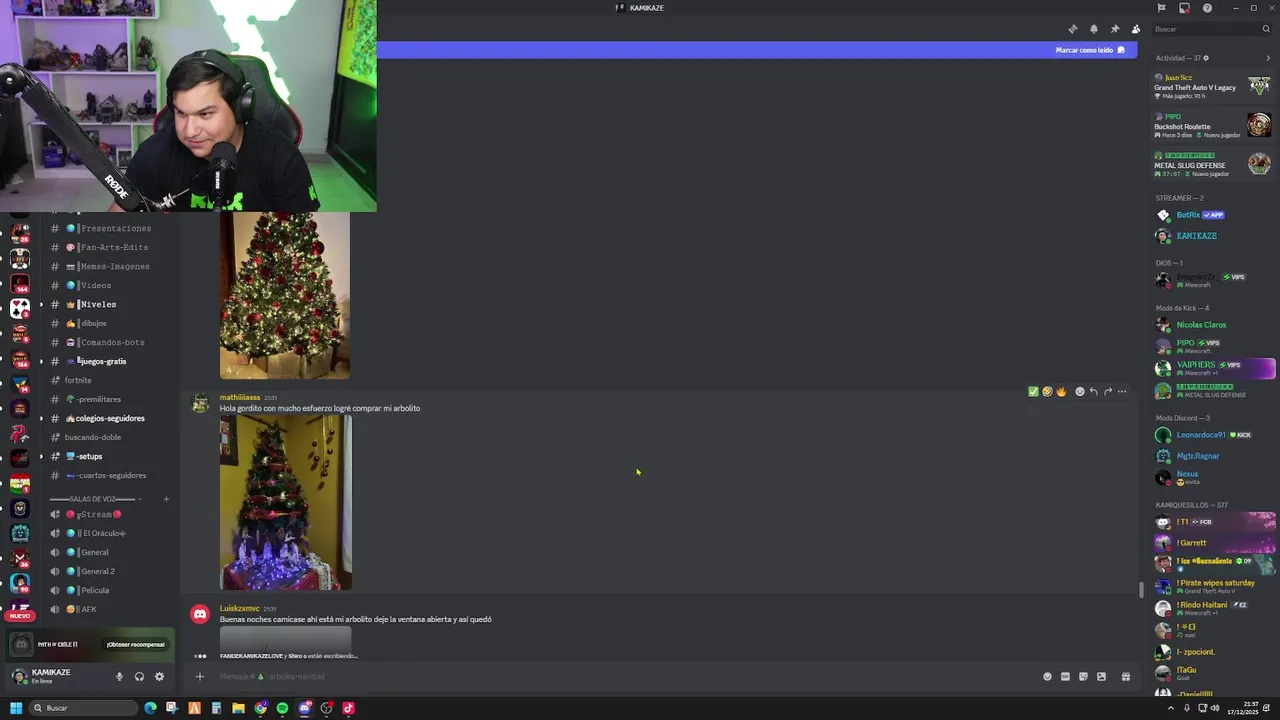Open mathiiiiasss Christmas tree image

pos(286,502)
